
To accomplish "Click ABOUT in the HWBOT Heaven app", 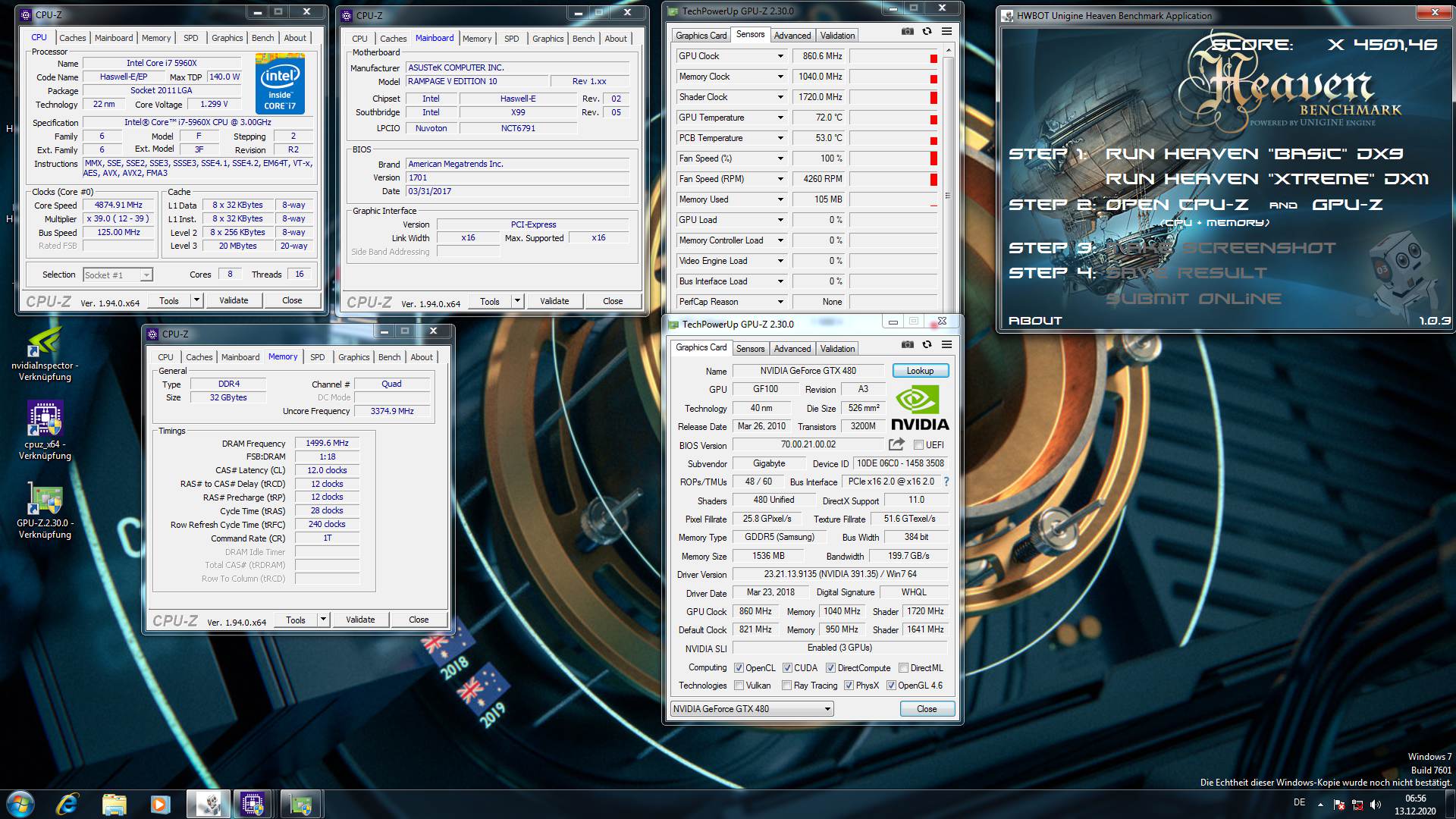I will pyautogui.click(x=1035, y=321).
